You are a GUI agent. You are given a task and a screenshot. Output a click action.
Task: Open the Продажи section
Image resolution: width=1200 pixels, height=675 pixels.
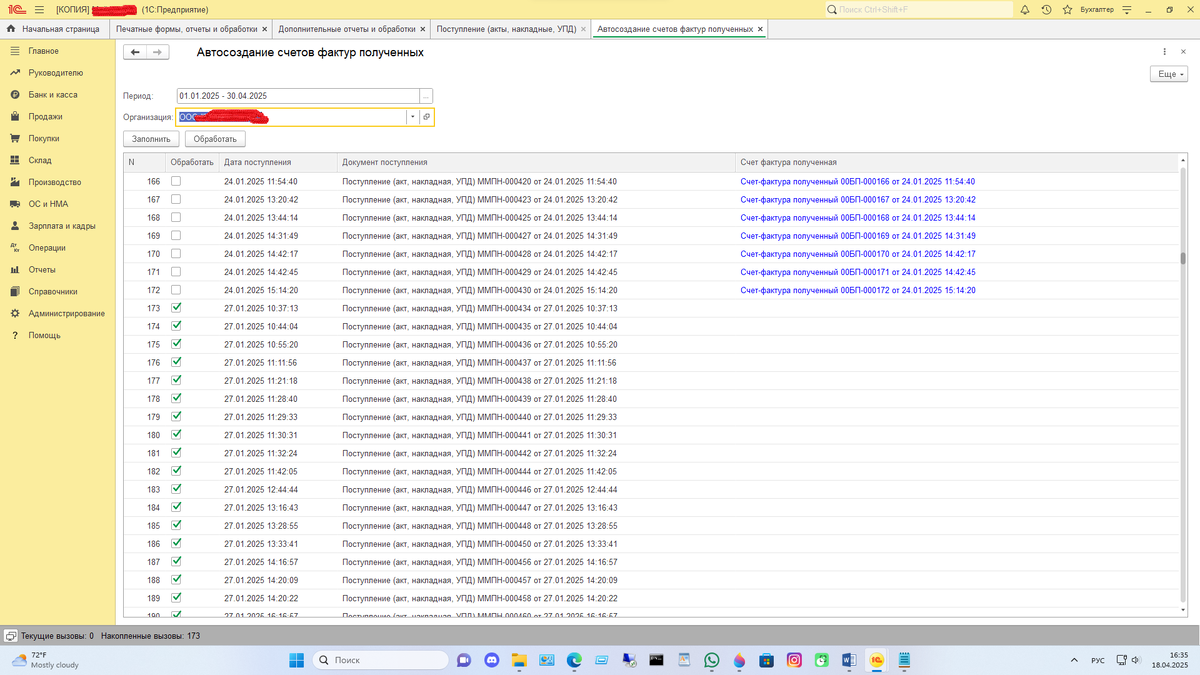45,117
